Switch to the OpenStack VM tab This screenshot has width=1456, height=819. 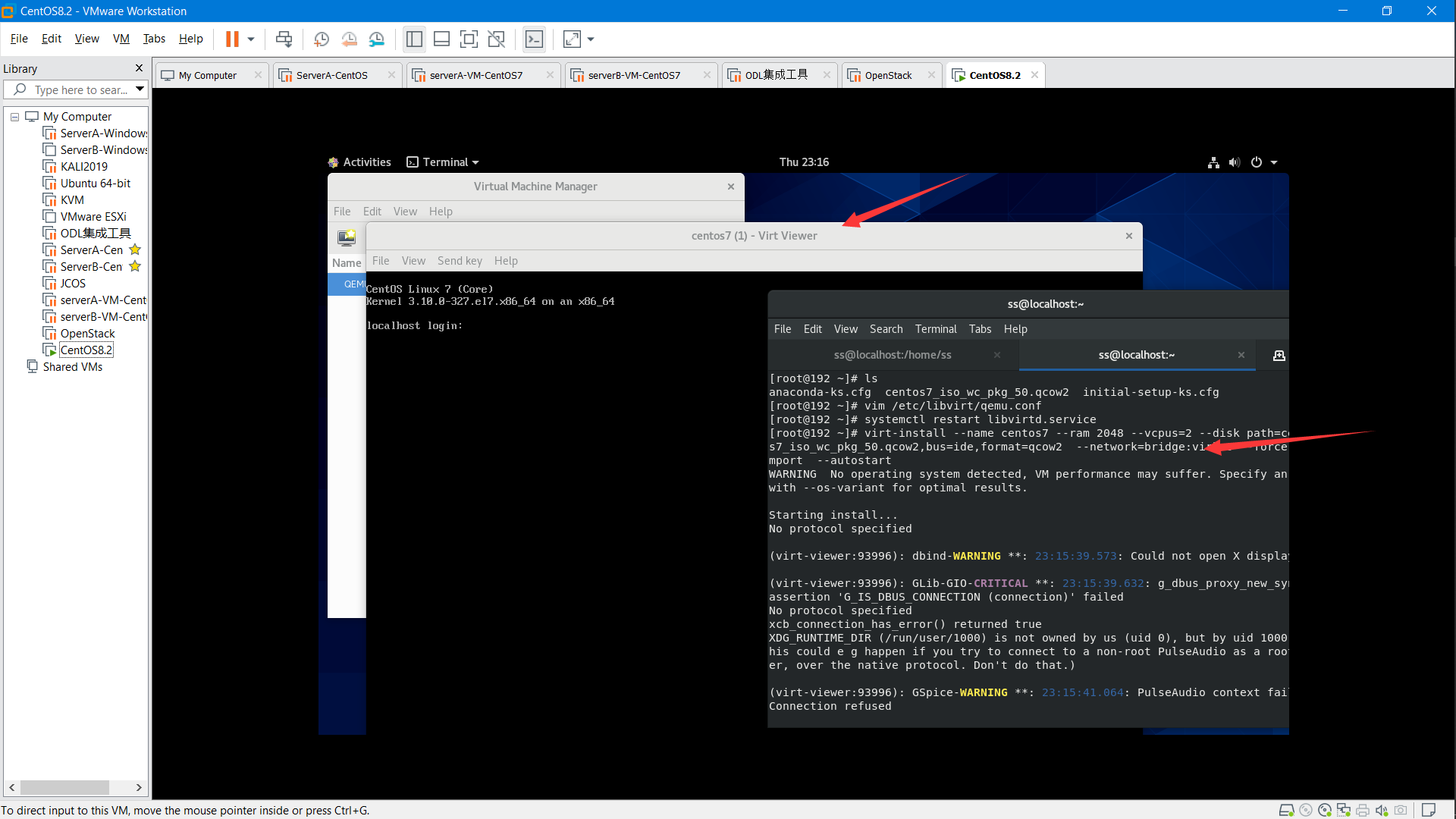coord(888,75)
